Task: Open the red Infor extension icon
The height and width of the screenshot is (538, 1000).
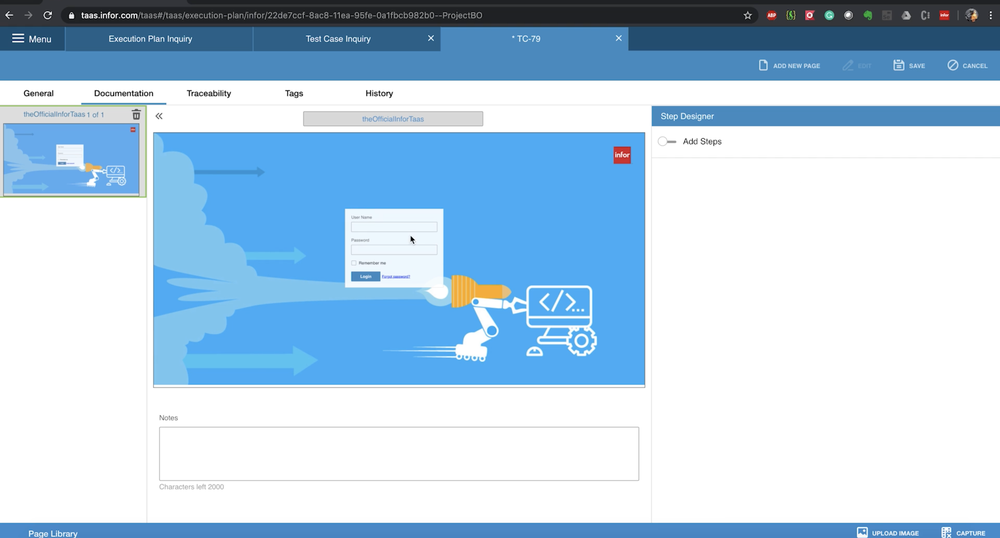Action: coord(945,15)
